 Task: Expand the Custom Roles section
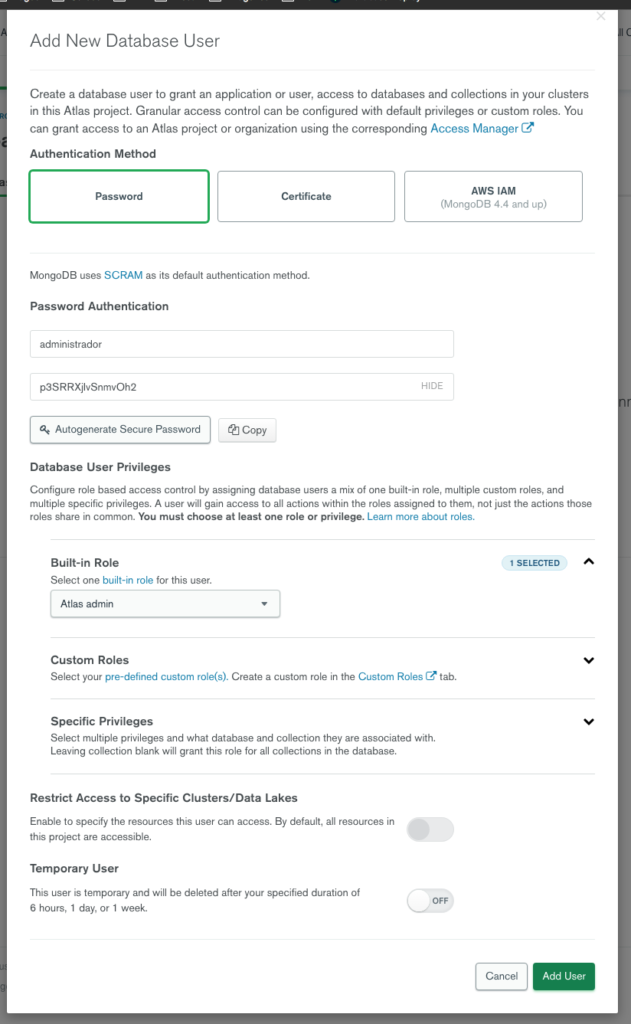tap(589, 660)
